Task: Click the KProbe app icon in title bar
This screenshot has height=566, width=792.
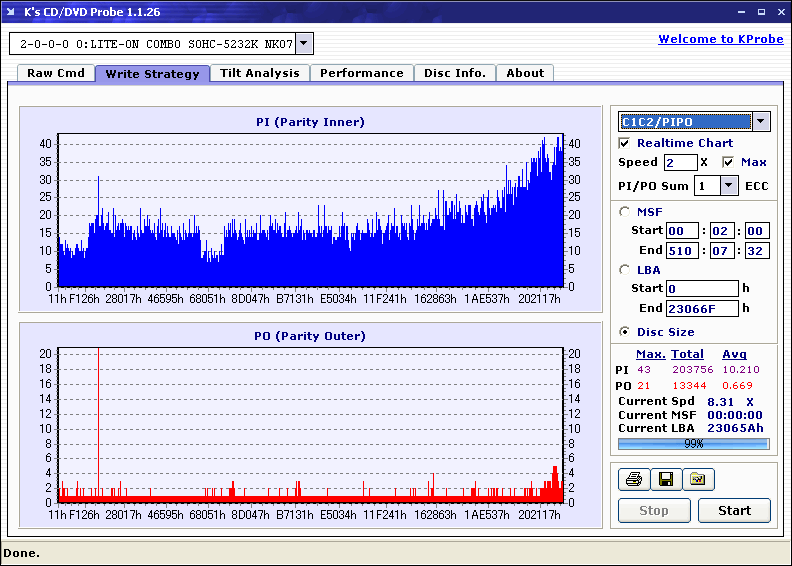Action: click(12, 12)
